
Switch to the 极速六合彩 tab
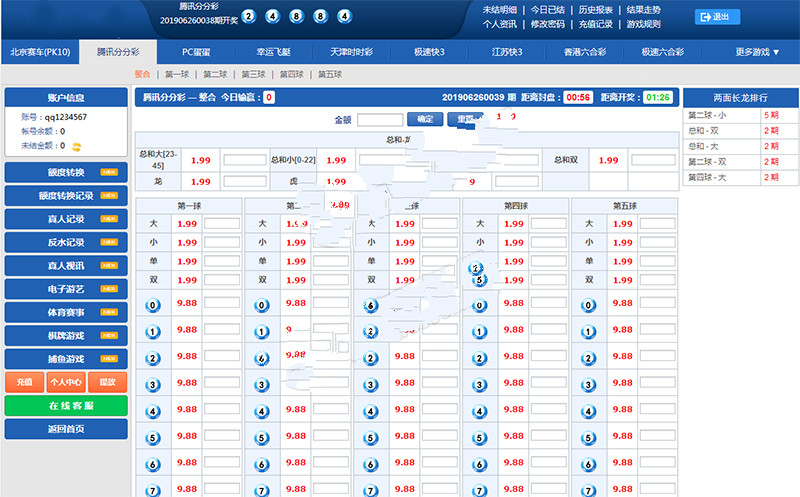click(x=662, y=52)
